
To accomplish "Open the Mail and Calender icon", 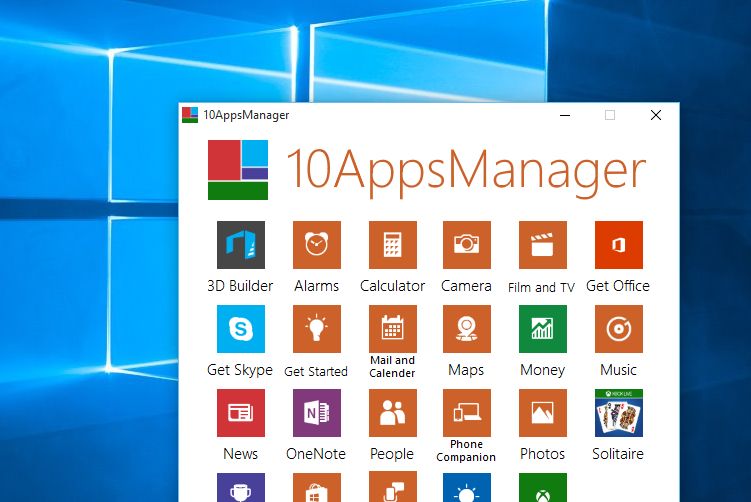I will [x=393, y=329].
